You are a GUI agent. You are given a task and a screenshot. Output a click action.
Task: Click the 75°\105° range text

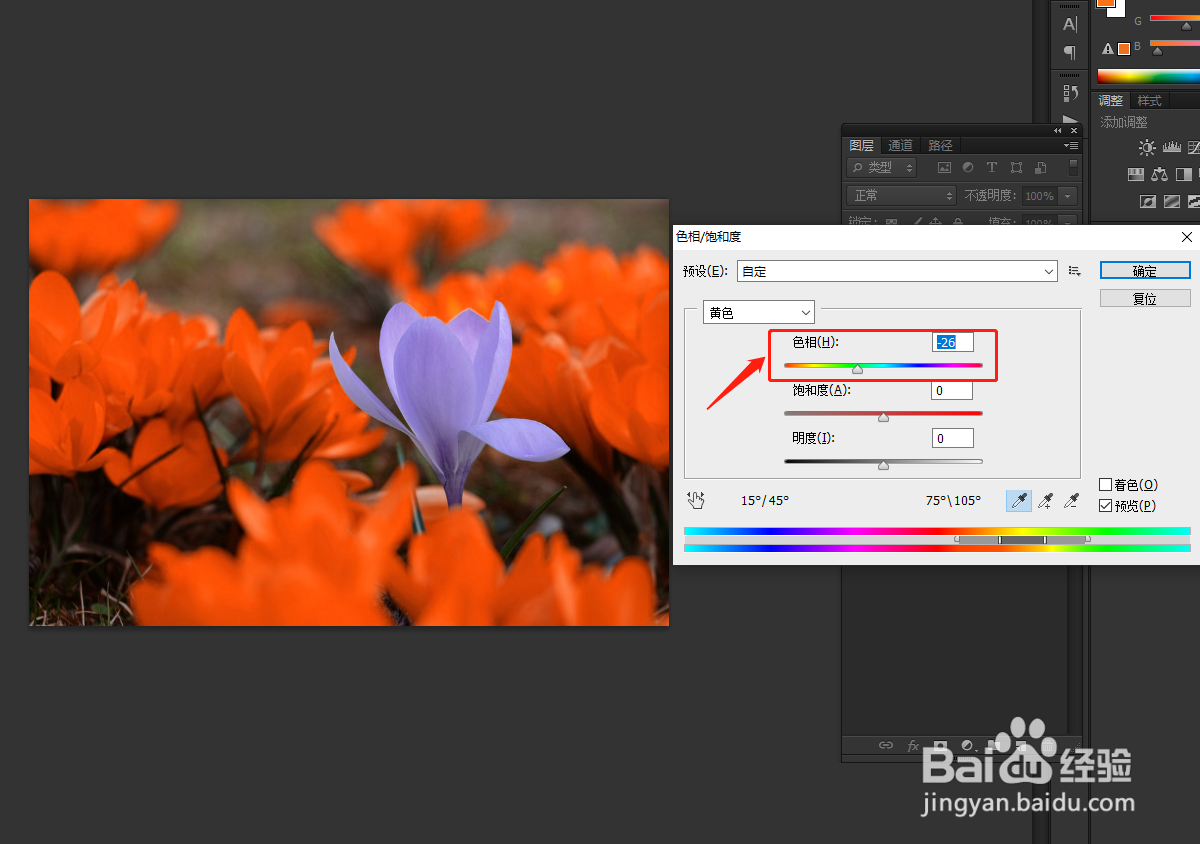pos(953,501)
